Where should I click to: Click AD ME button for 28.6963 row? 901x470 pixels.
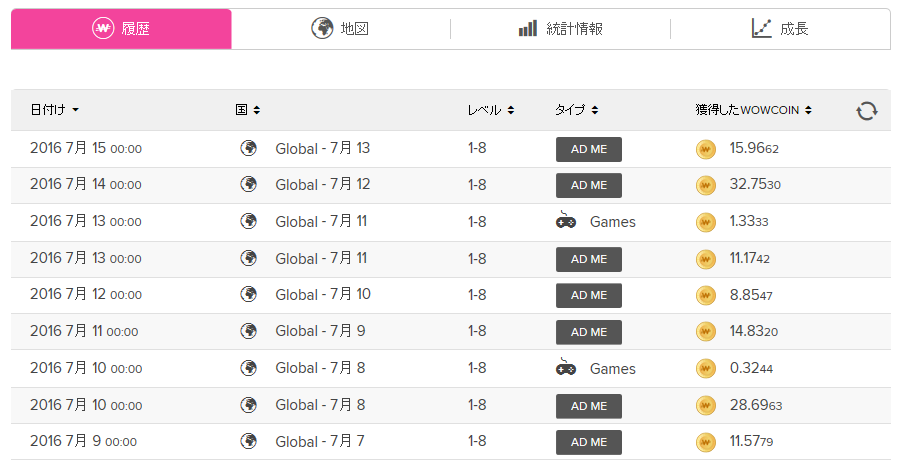coord(588,406)
